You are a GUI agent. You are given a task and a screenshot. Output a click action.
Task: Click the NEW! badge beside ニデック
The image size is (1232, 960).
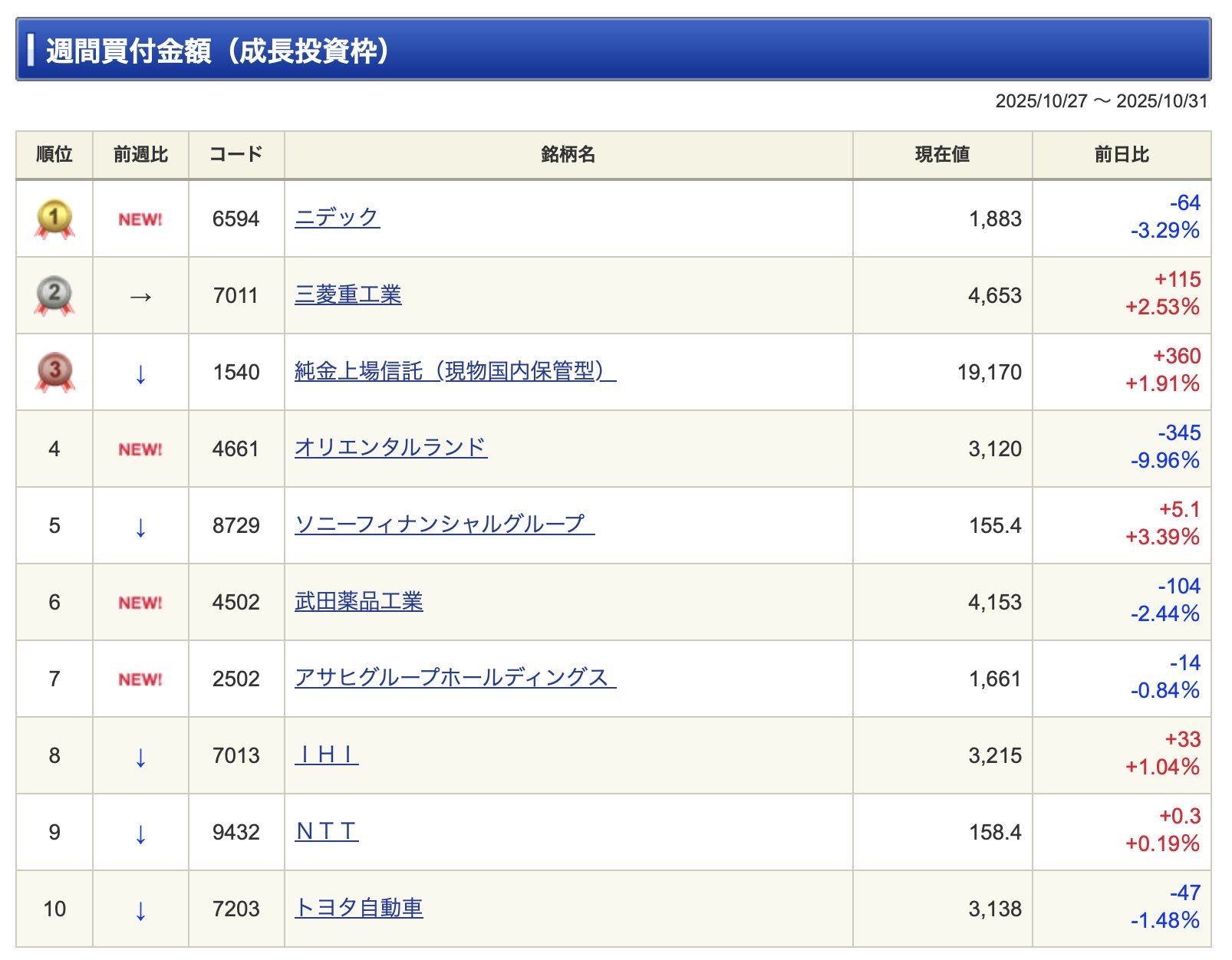click(140, 219)
